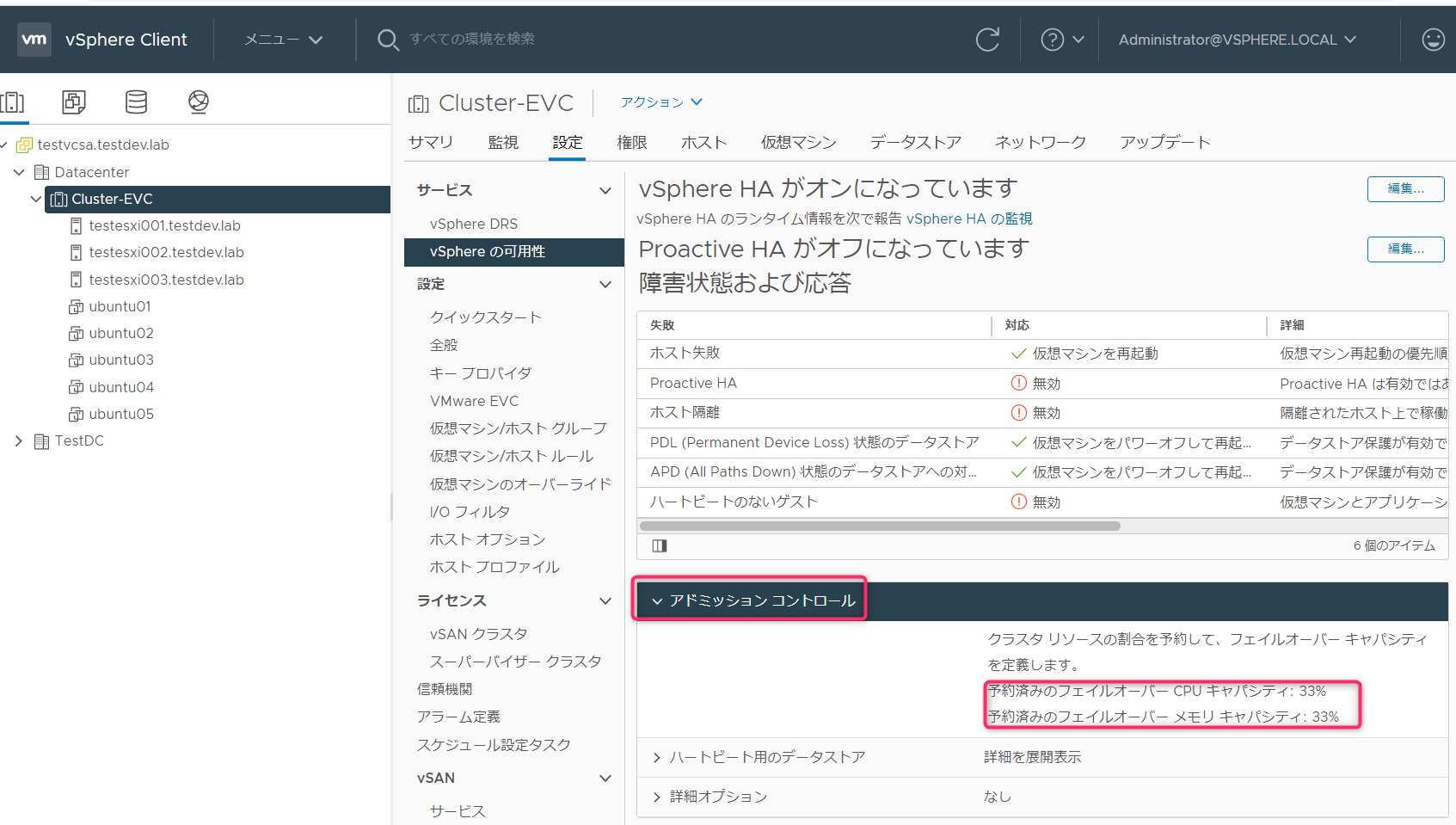Screen dimensions: 1456x825
Task: Select Cluster-EVC in inventory tree
Action: click(x=218, y=199)
